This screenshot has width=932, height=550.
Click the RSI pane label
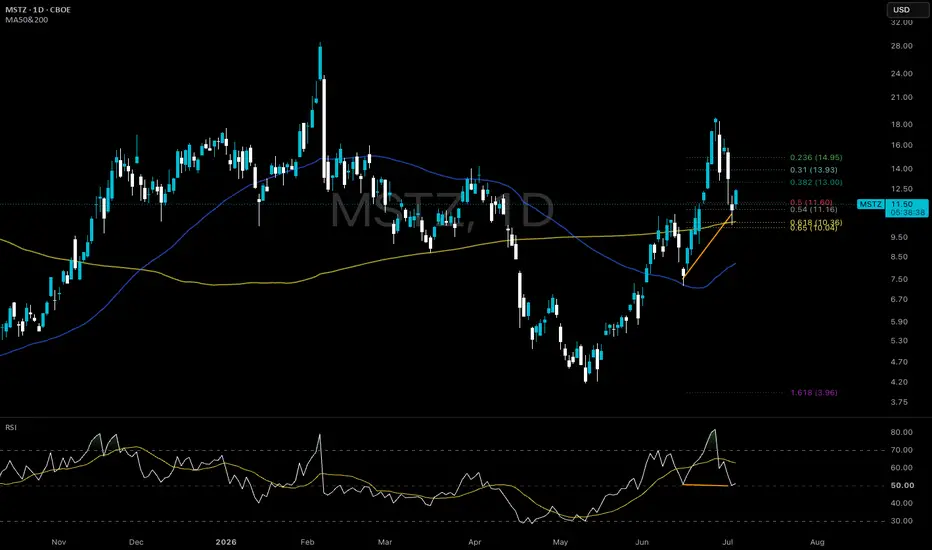coord(11,428)
